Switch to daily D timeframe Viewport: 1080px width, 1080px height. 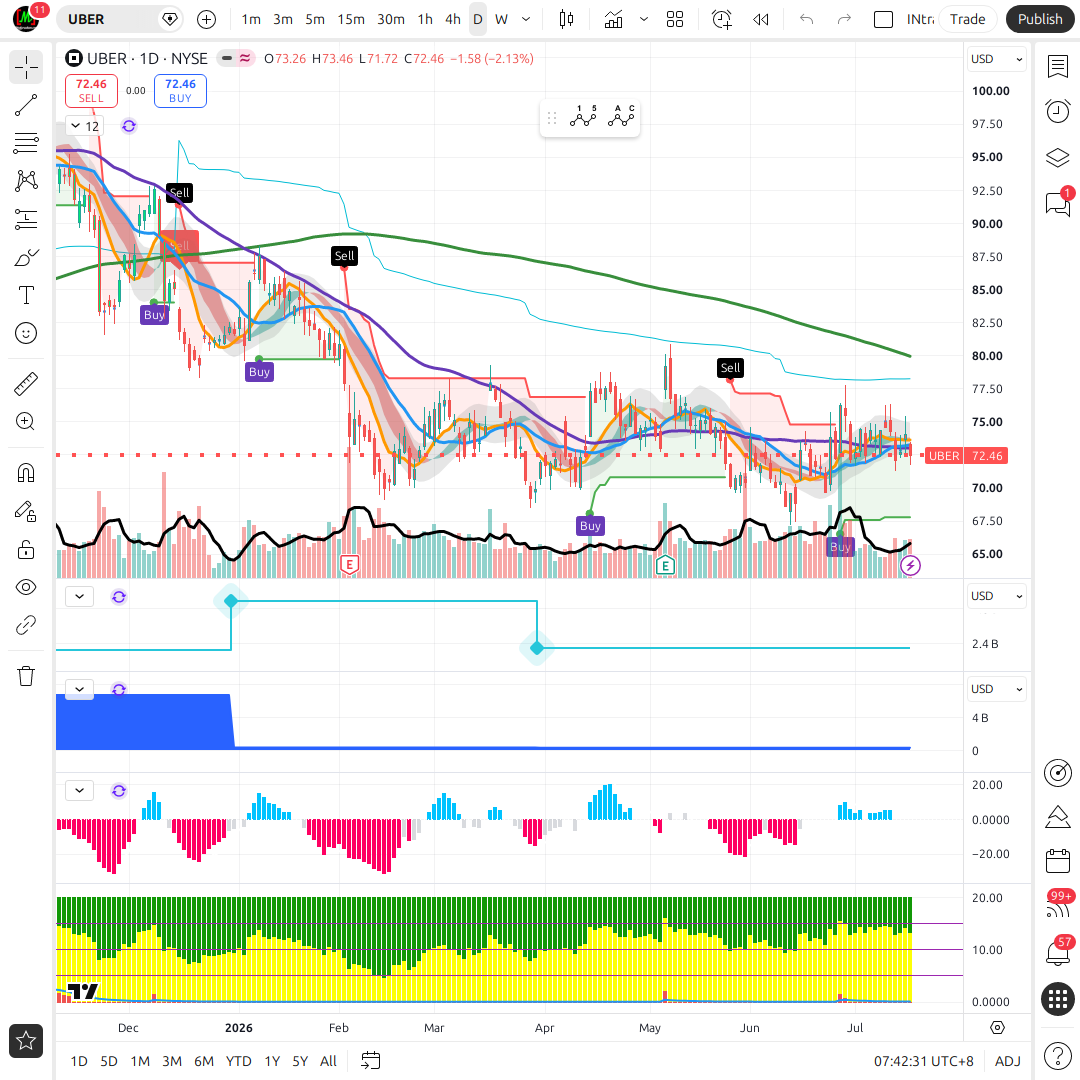[477, 19]
